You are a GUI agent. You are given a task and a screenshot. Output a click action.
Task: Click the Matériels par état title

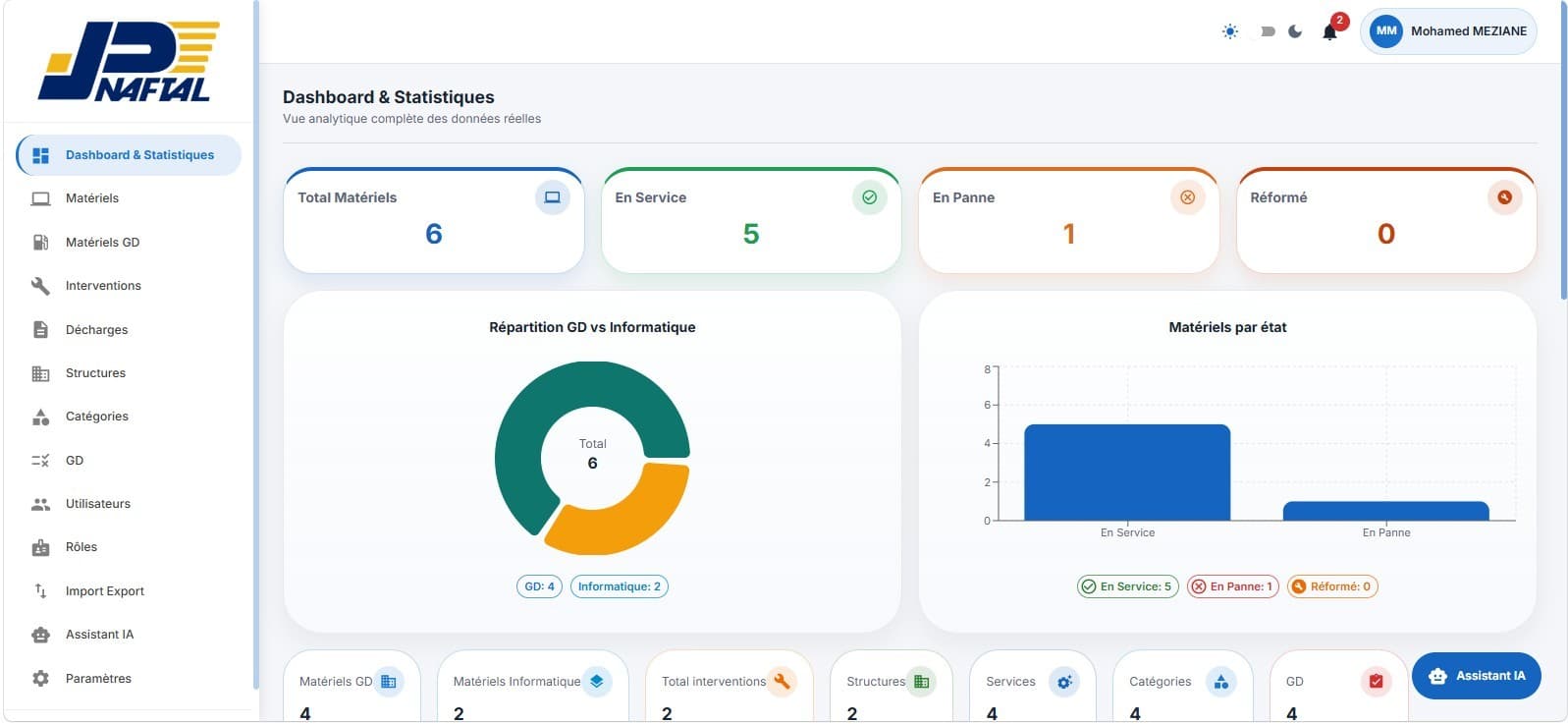[1227, 327]
